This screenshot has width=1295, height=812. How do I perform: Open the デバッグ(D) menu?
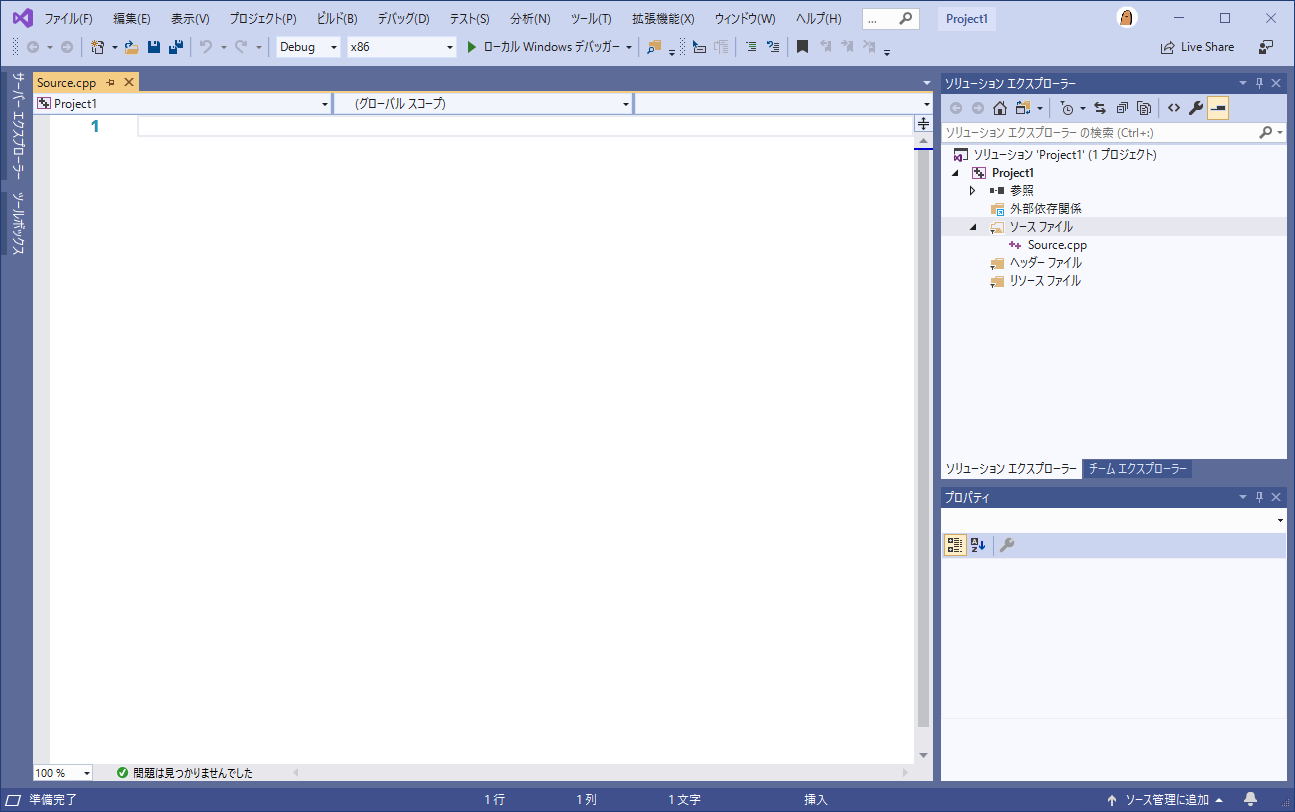click(403, 19)
